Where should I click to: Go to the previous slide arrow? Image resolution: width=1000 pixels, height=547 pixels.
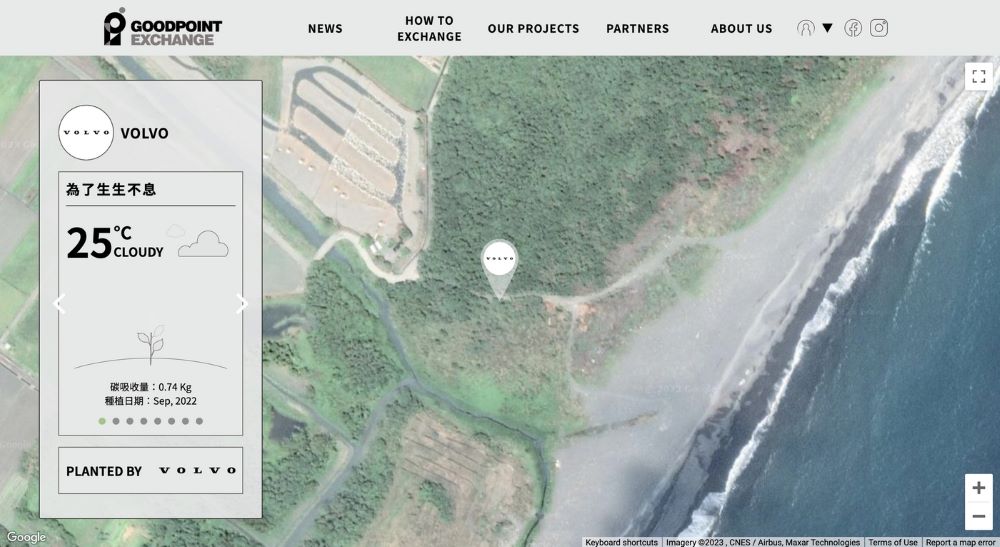pos(59,304)
